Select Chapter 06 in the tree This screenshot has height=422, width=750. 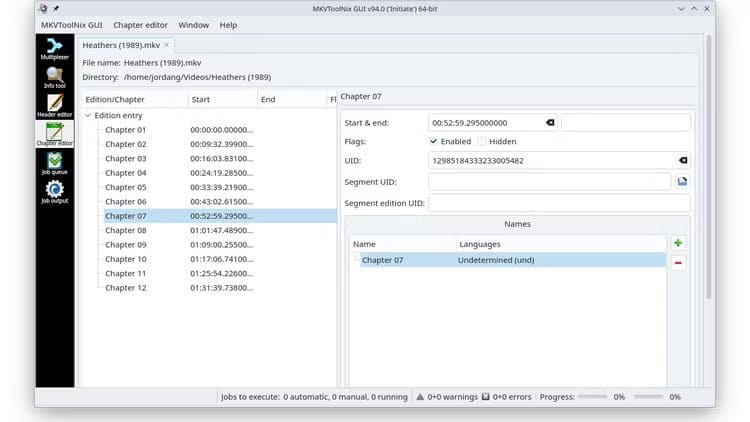tap(125, 201)
